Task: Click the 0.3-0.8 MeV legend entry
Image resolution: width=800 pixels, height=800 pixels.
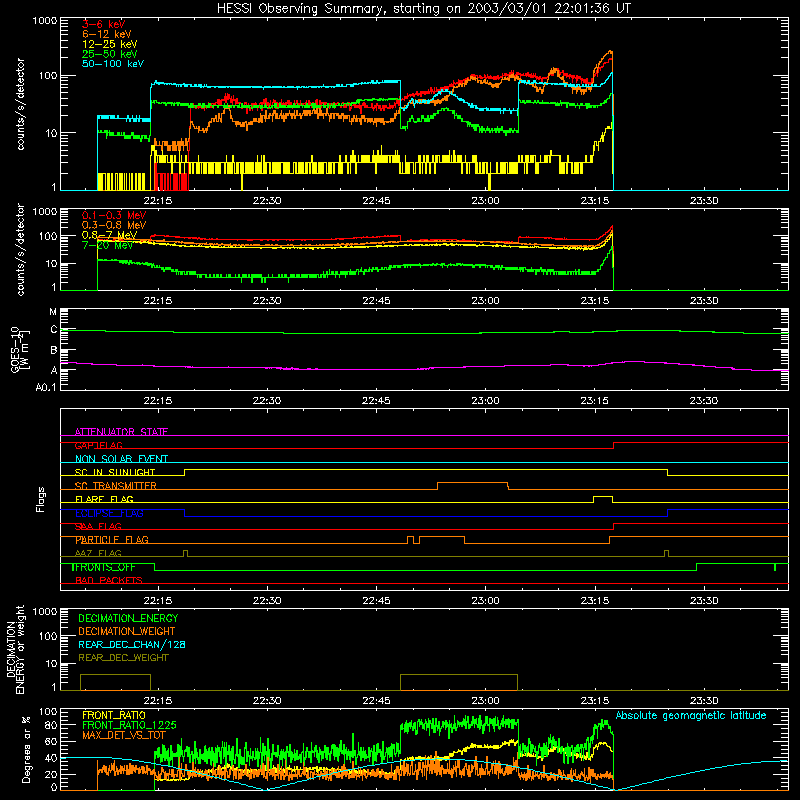Action: coord(114,225)
